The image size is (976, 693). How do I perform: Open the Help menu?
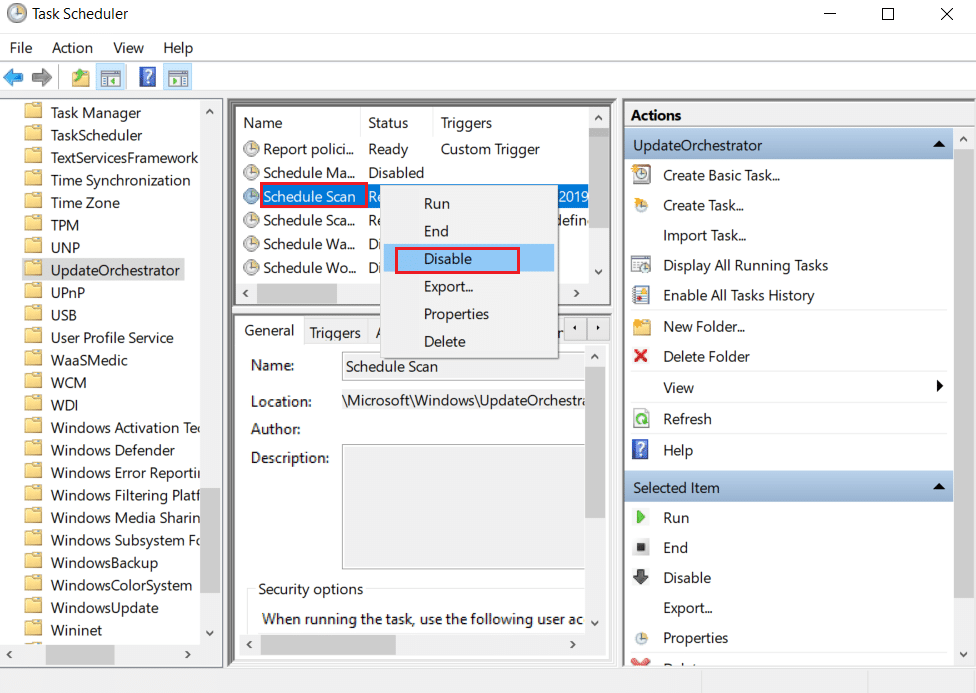point(178,48)
